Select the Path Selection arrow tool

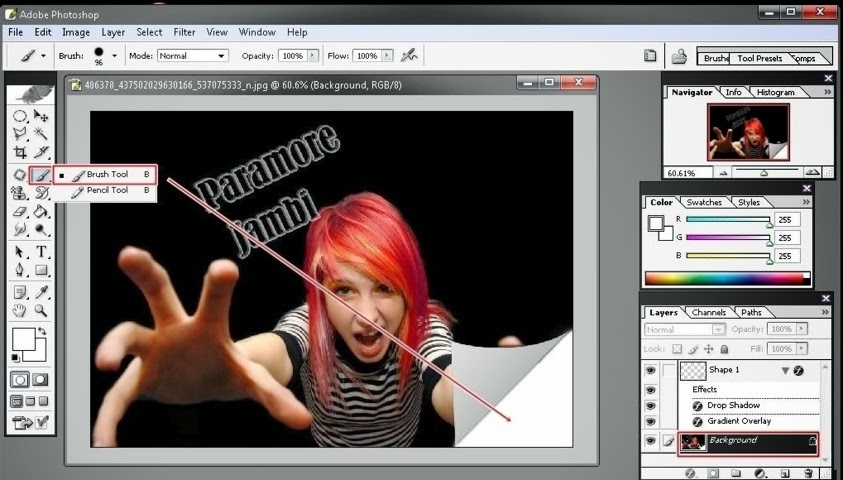(x=20, y=252)
